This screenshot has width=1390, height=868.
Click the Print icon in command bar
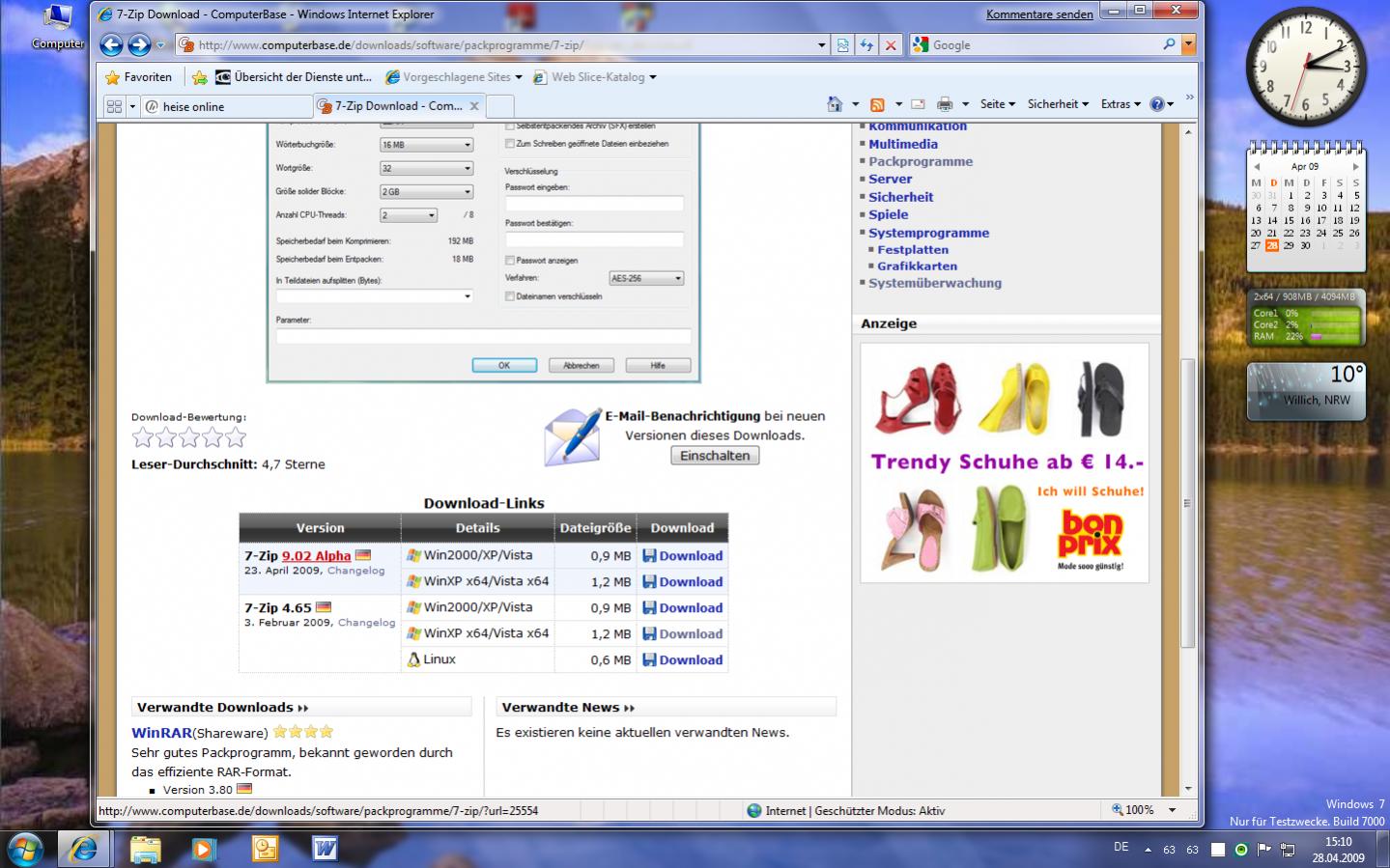(x=945, y=104)
